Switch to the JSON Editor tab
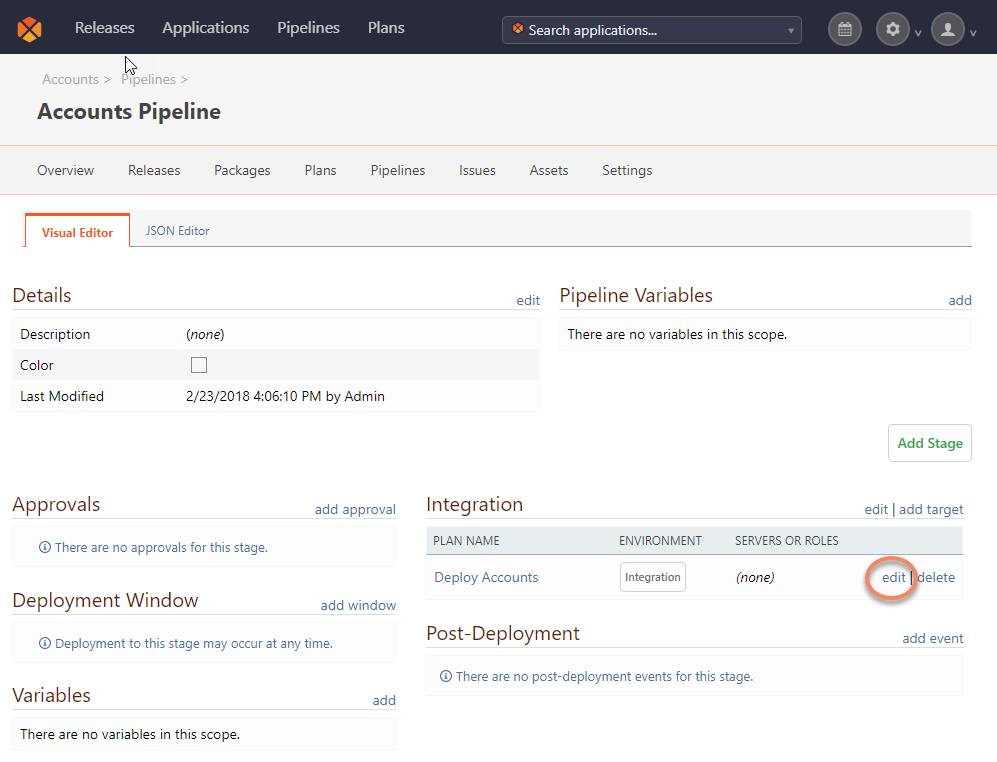The width and height of the screenshot is (997, 762). (178, 230)
